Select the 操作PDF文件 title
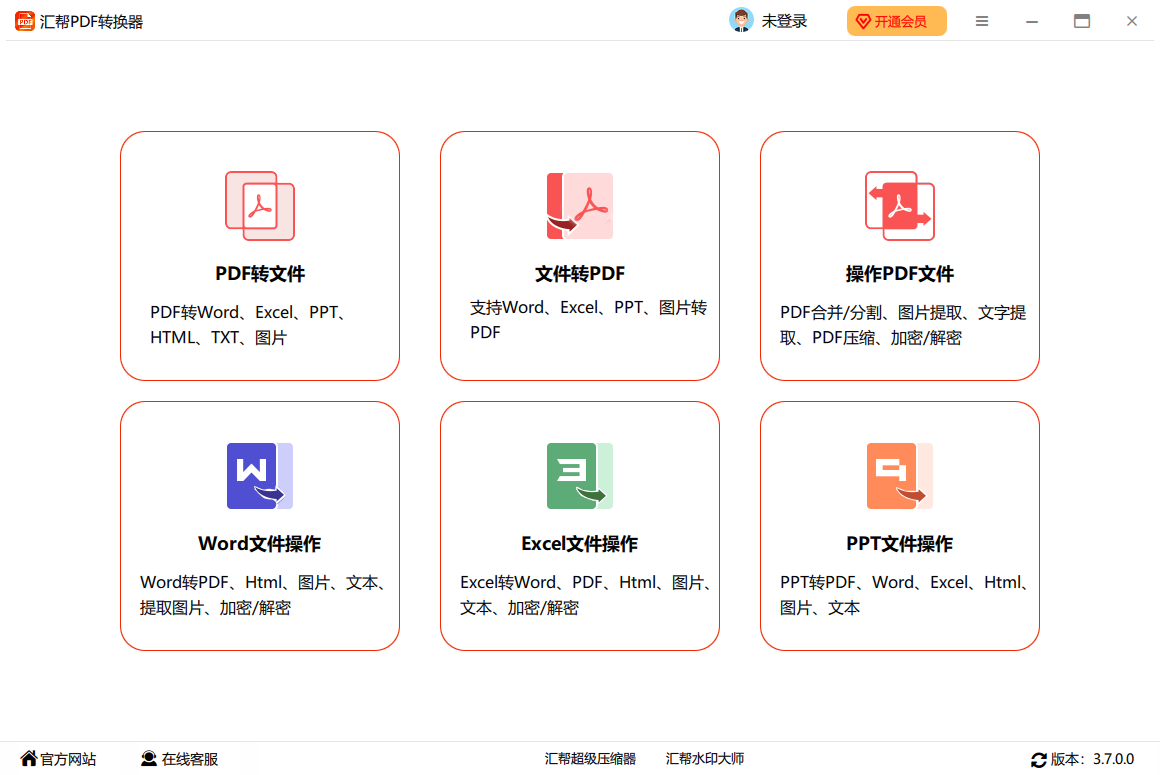Screen dimensions: 1160x775 pyautogui.click(x=900, y=274)
